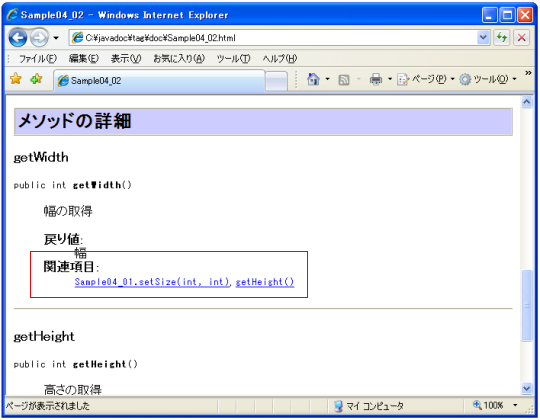Click the Print icon

pyautogui.click(x=375, y=80)
